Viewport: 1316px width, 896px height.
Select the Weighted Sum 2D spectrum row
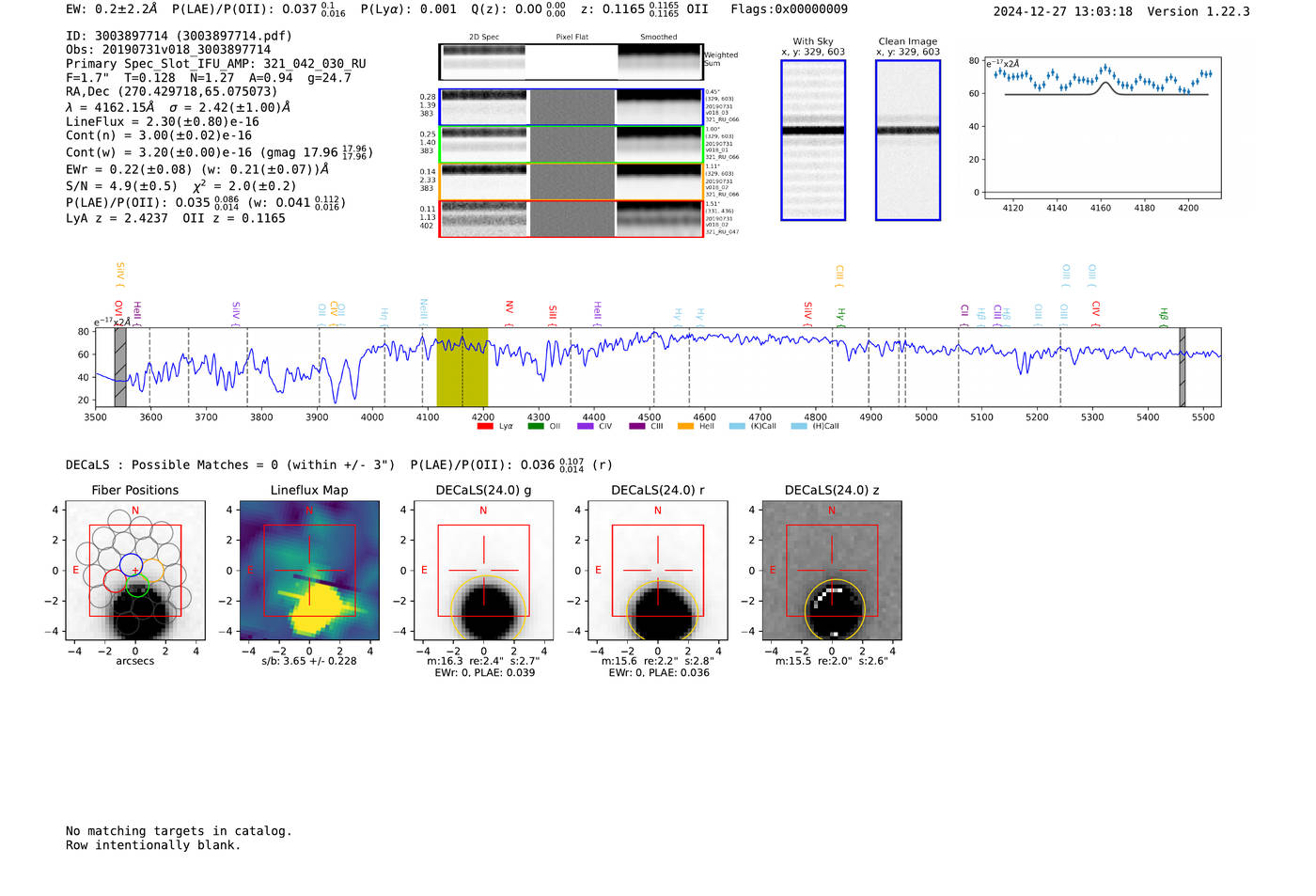click(571, 62)
